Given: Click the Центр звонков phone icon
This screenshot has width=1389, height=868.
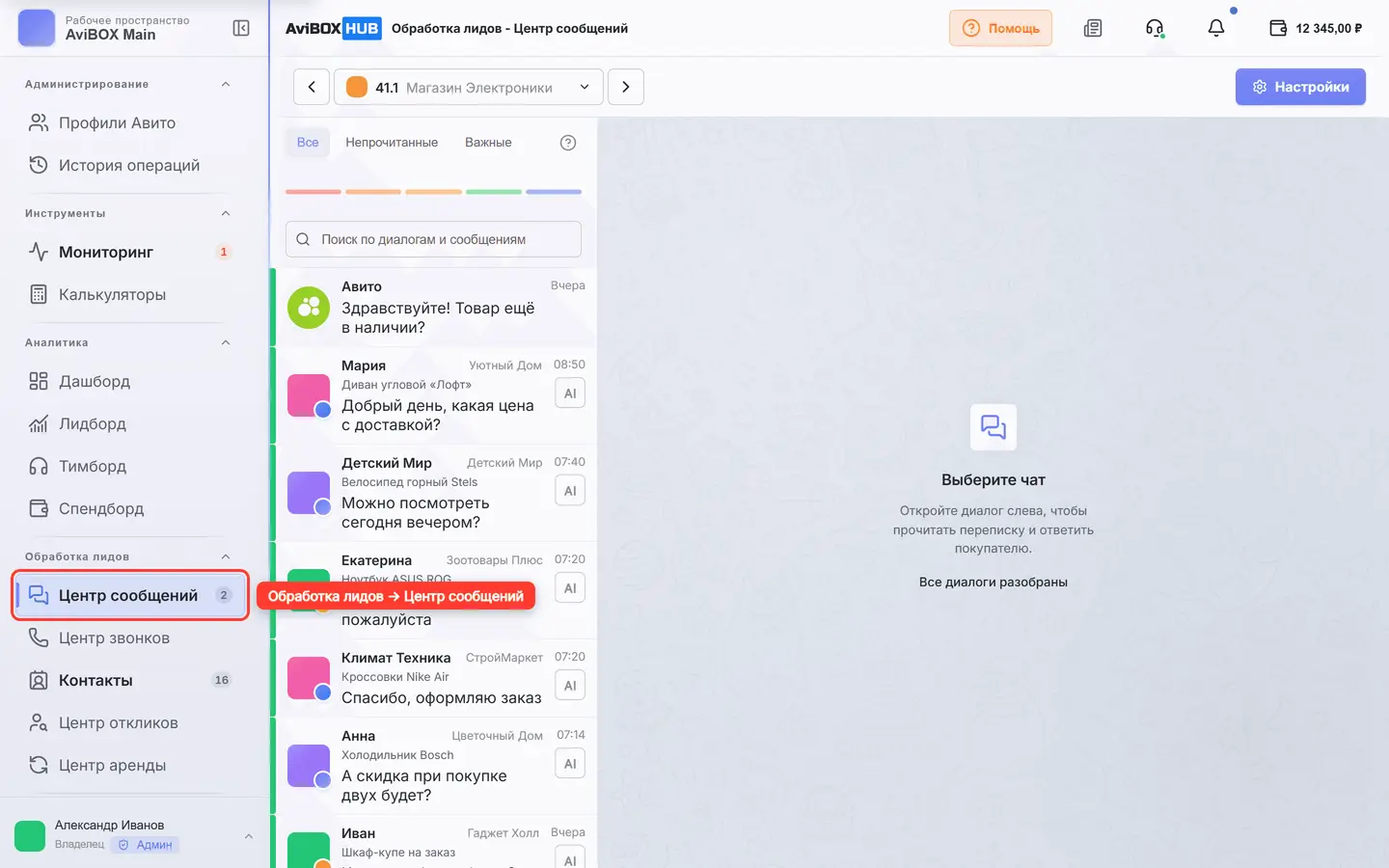Looking at the screenshot, I should (39, 637).
